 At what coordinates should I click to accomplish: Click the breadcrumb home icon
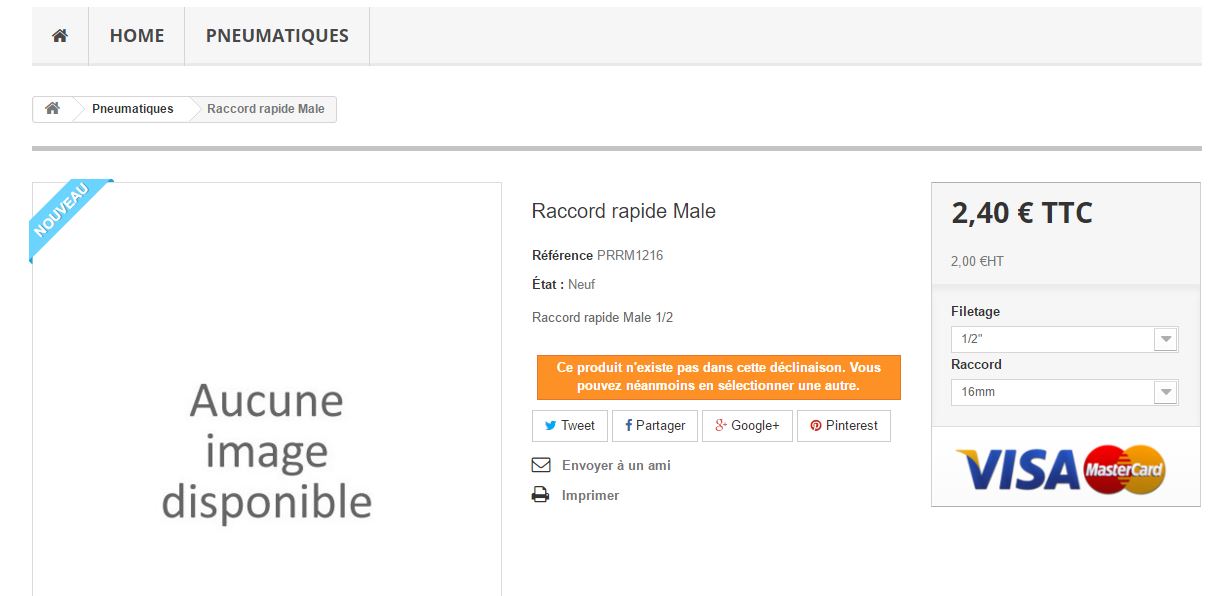coord(52,109)
